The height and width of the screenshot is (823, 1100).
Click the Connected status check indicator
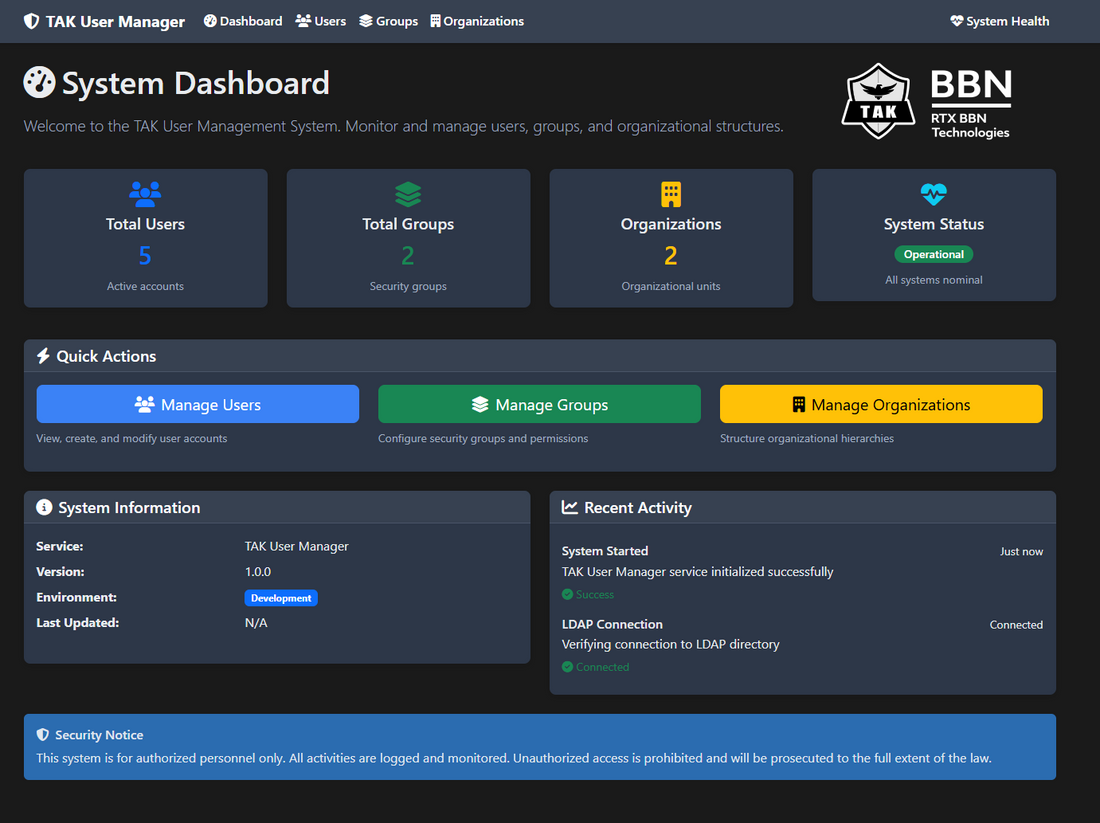point(569,666)
